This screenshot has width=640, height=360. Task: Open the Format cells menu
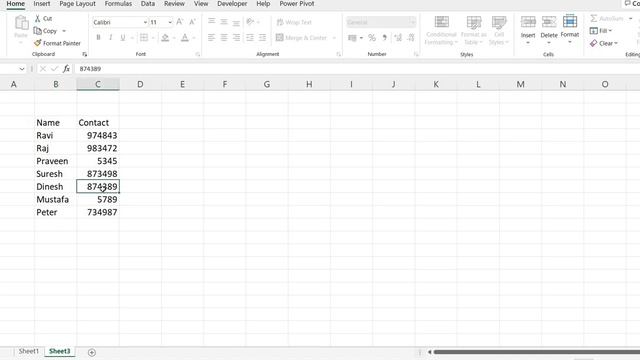coord(570,30)
